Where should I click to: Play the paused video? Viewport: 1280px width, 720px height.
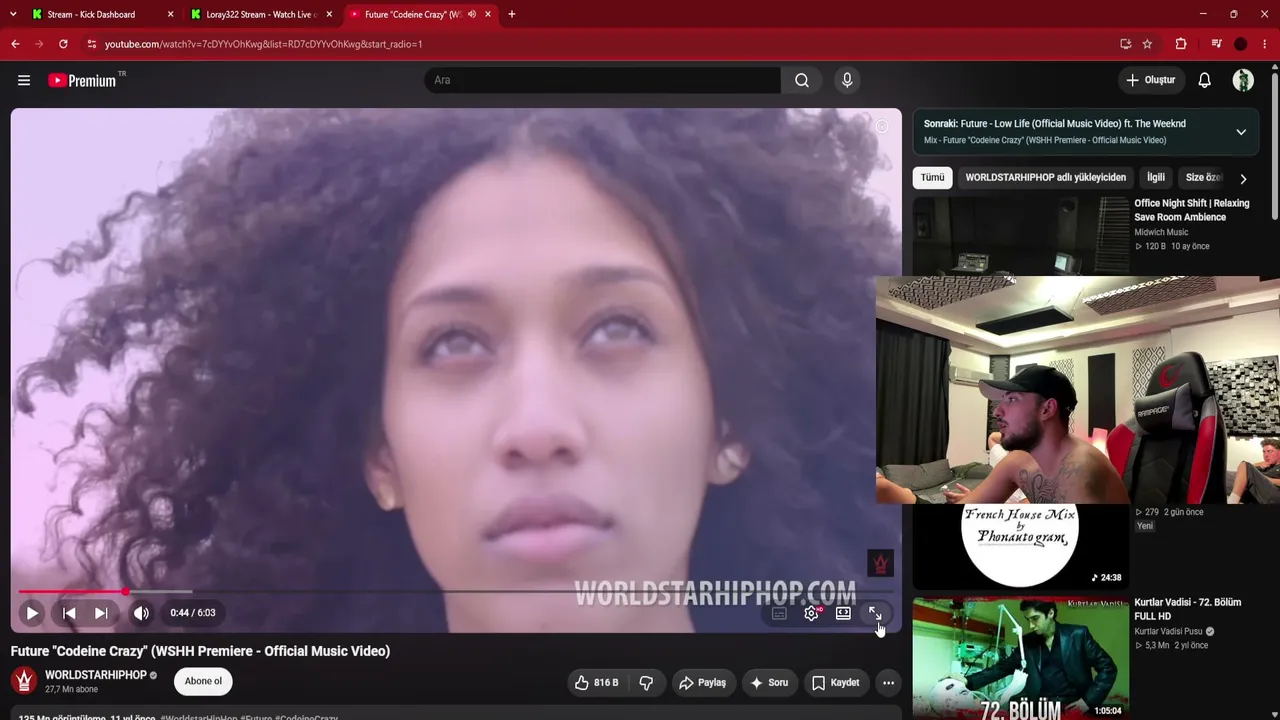coord(32,613)
